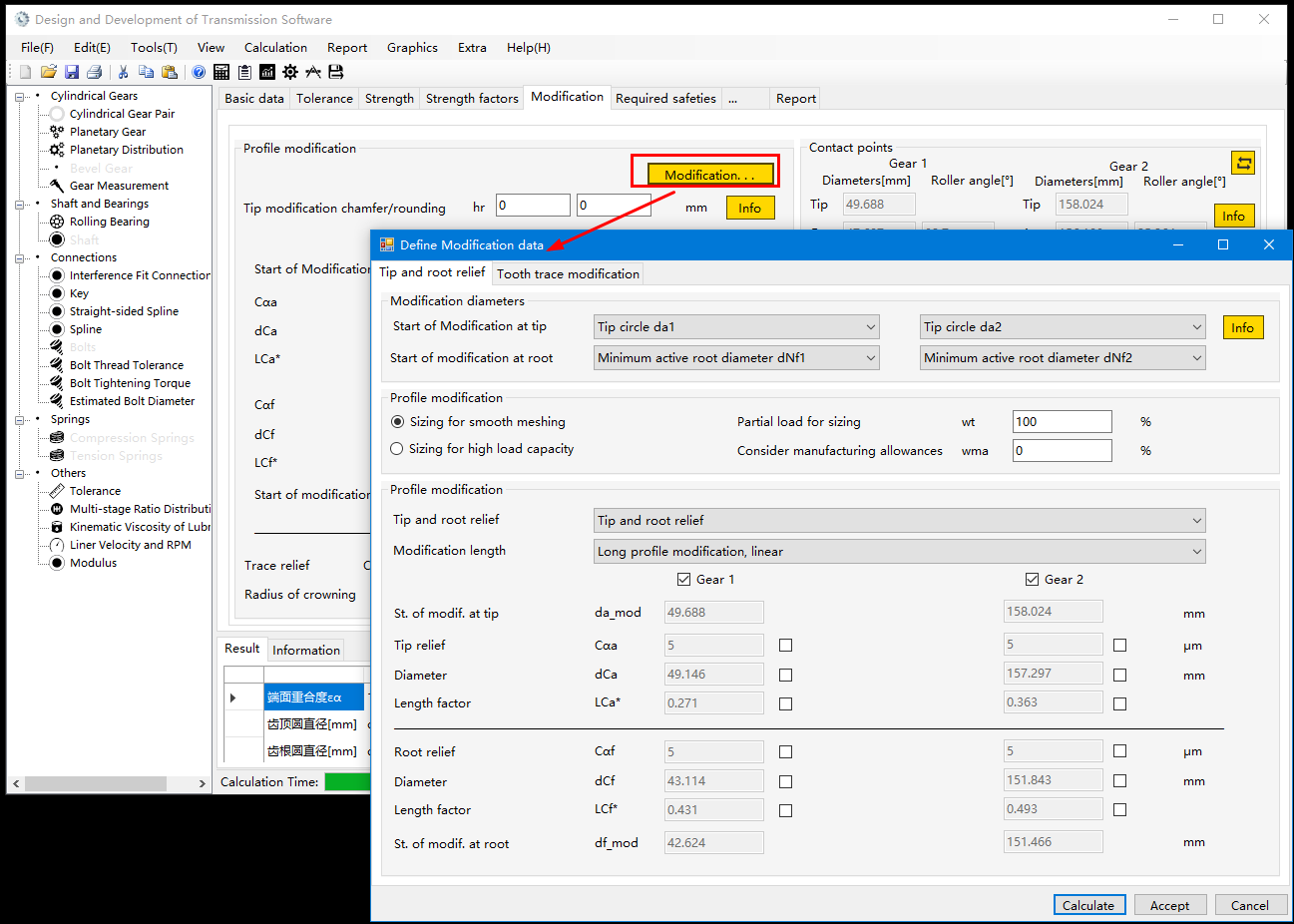Click Cancel in Define Modification dialog
Screen dimensions: 1294x924
pos(1249,905)
